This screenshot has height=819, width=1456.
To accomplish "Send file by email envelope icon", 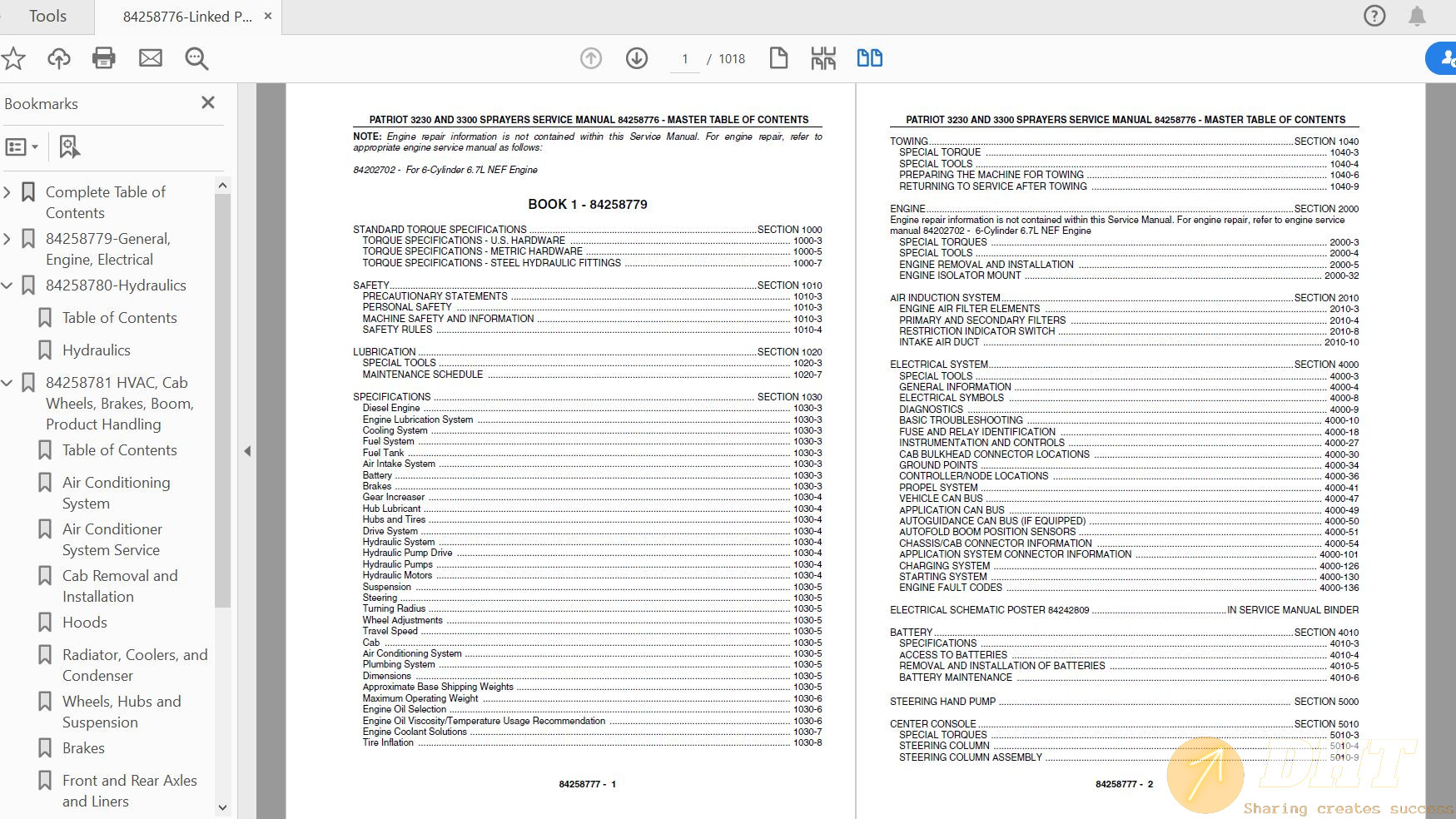I will (151, 58).
